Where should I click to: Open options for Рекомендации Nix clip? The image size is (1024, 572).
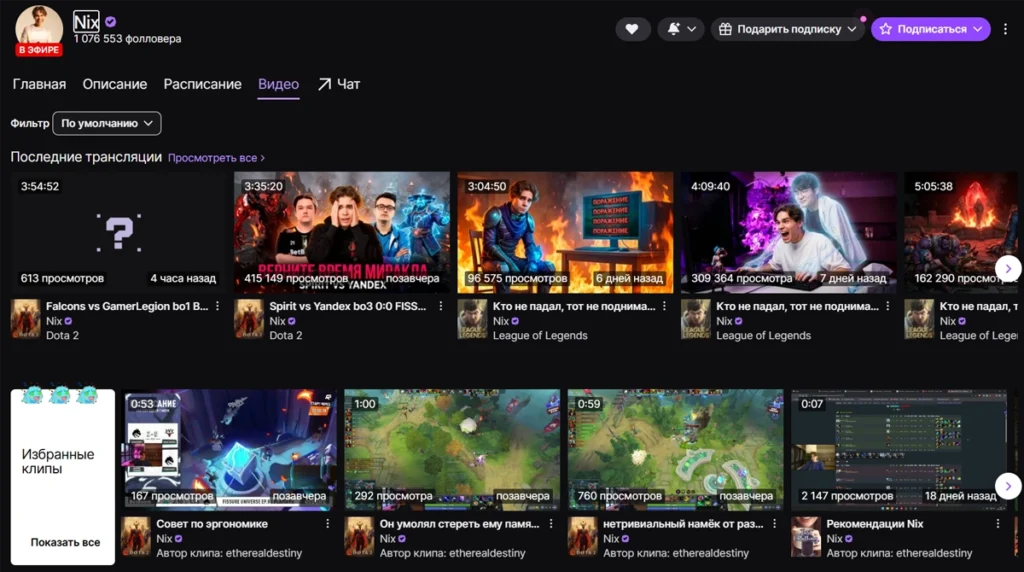[x=997, y=523]
